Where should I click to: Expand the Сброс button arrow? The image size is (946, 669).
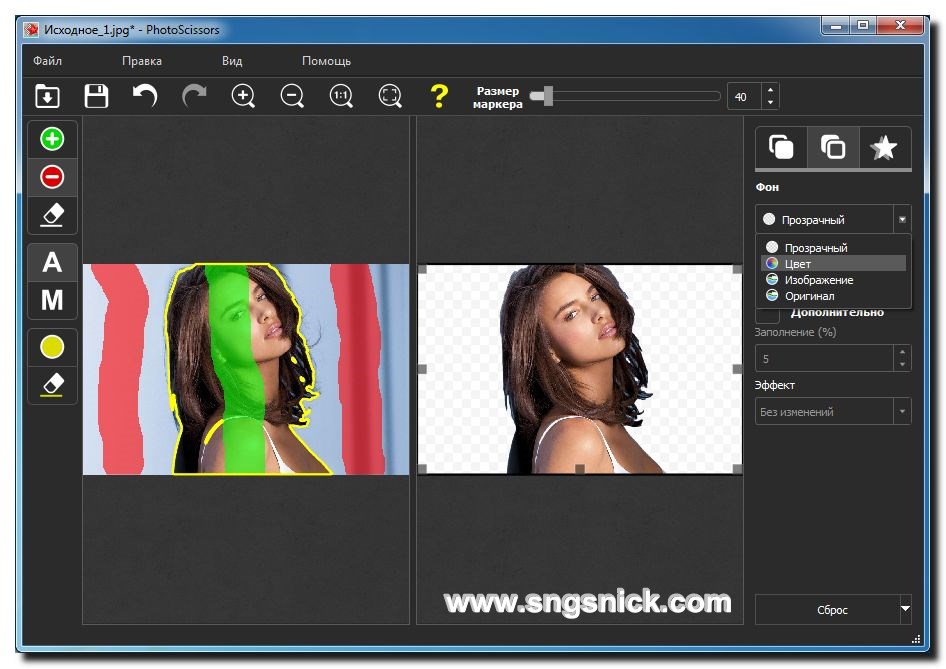click(x=905, y=609)
